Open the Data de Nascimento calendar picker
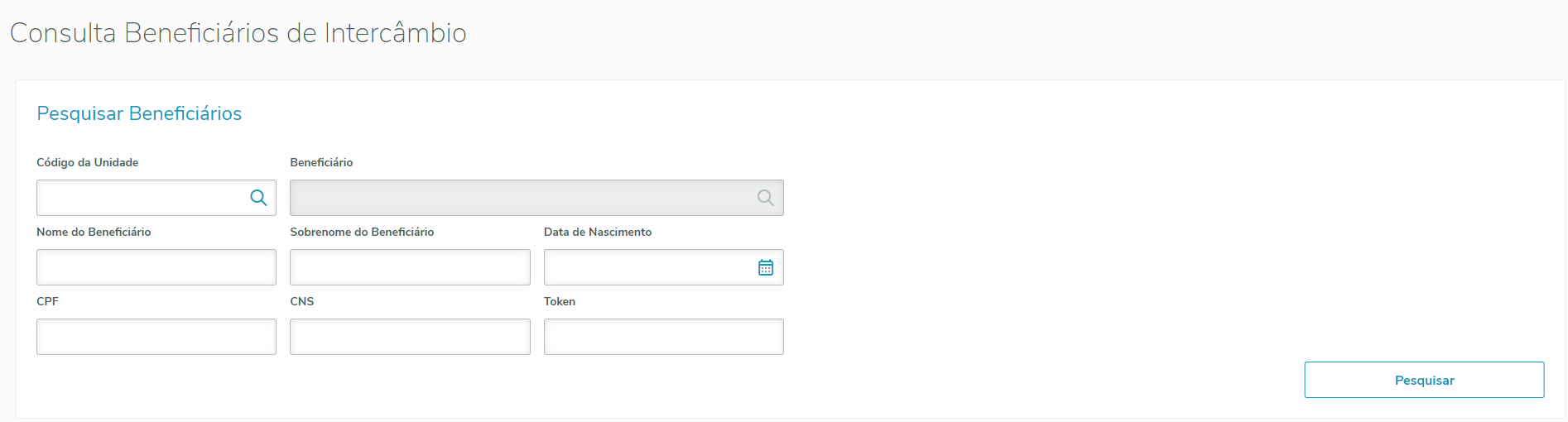Viewport: 1568px width, 422px height. pos(766,267)
